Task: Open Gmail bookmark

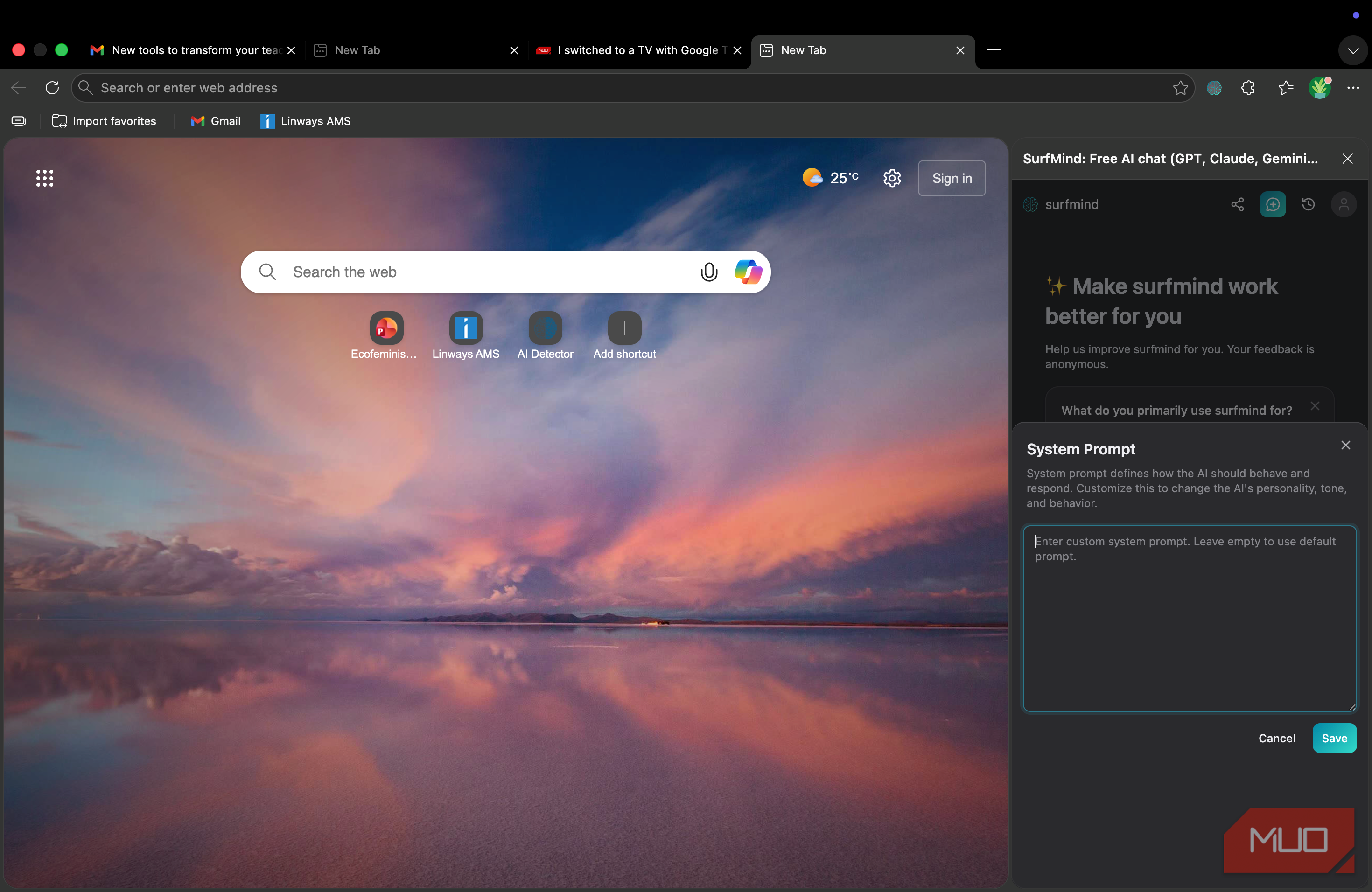Action: 216,121
